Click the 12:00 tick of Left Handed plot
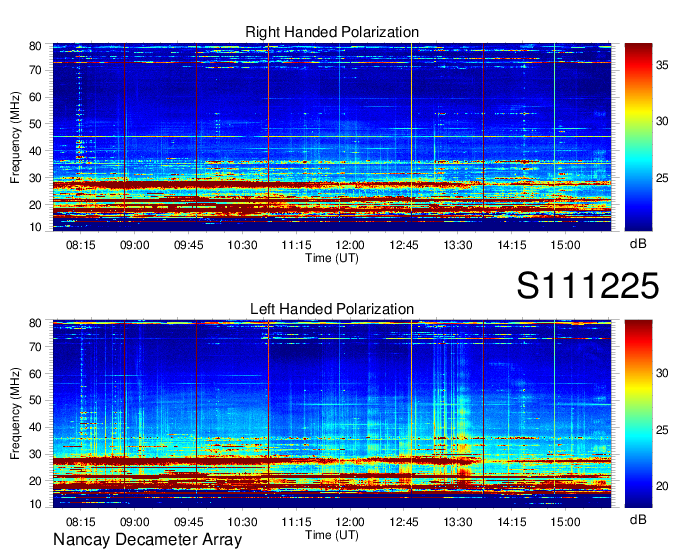This screenshot has height=552, width=680. coord(350,522)
